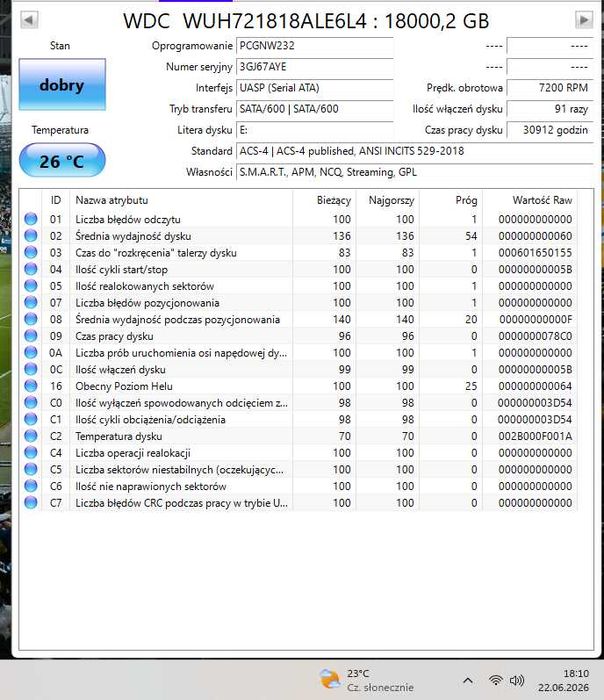
Task: Select status orb for attribute C0
Action: [x=31, y=403]
